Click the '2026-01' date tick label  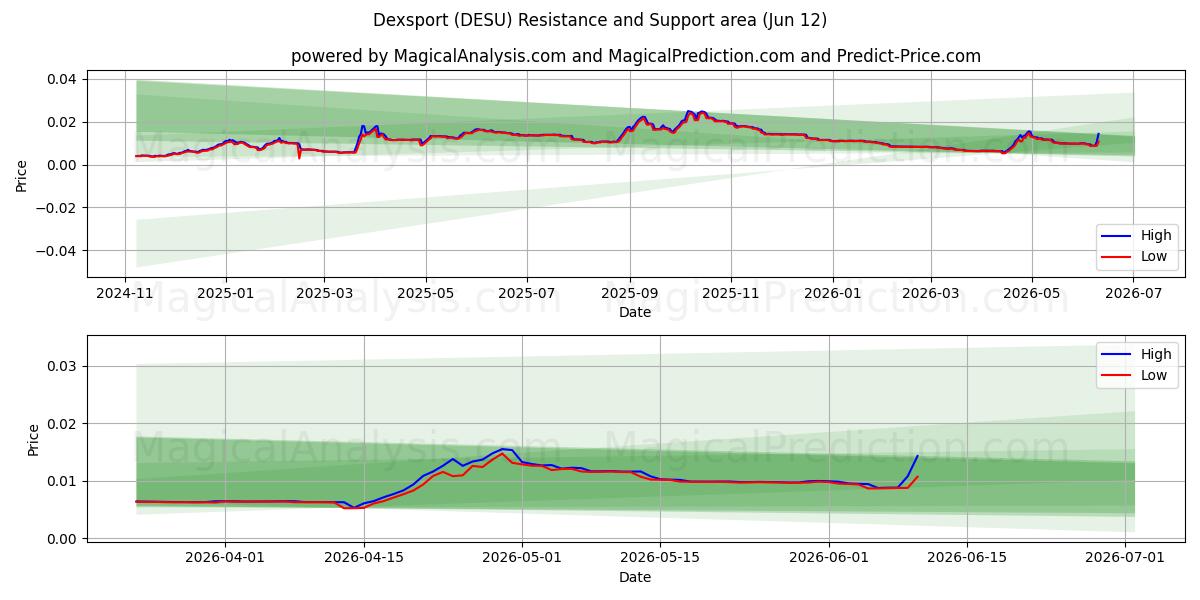coord(832,293)
